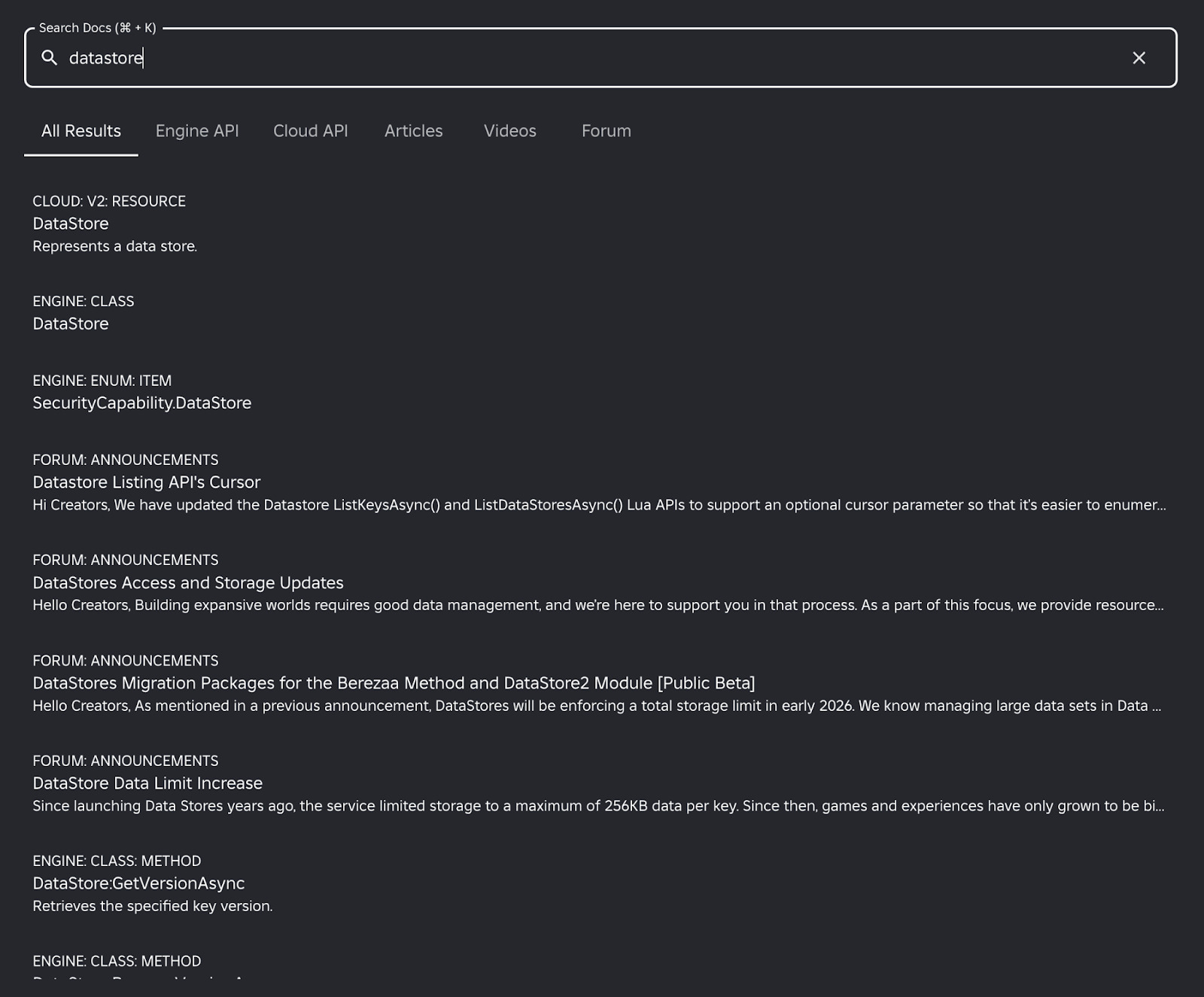Switch to the All Results tab
This screenshot has height=997, width=1204.
coord(81,131)
